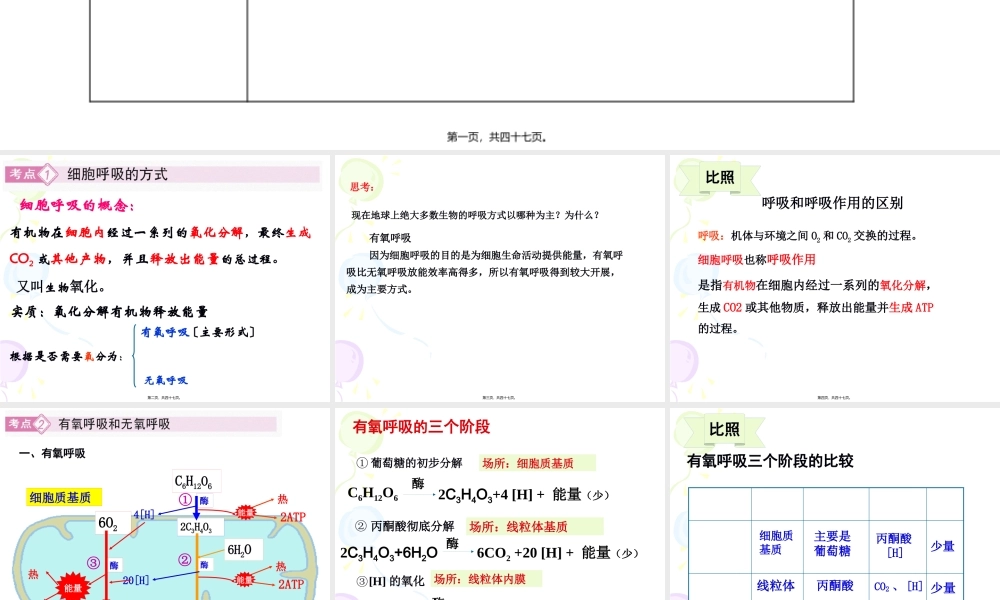Open the slide 有氧呼吸三个阶段的比较

point(835,504)
